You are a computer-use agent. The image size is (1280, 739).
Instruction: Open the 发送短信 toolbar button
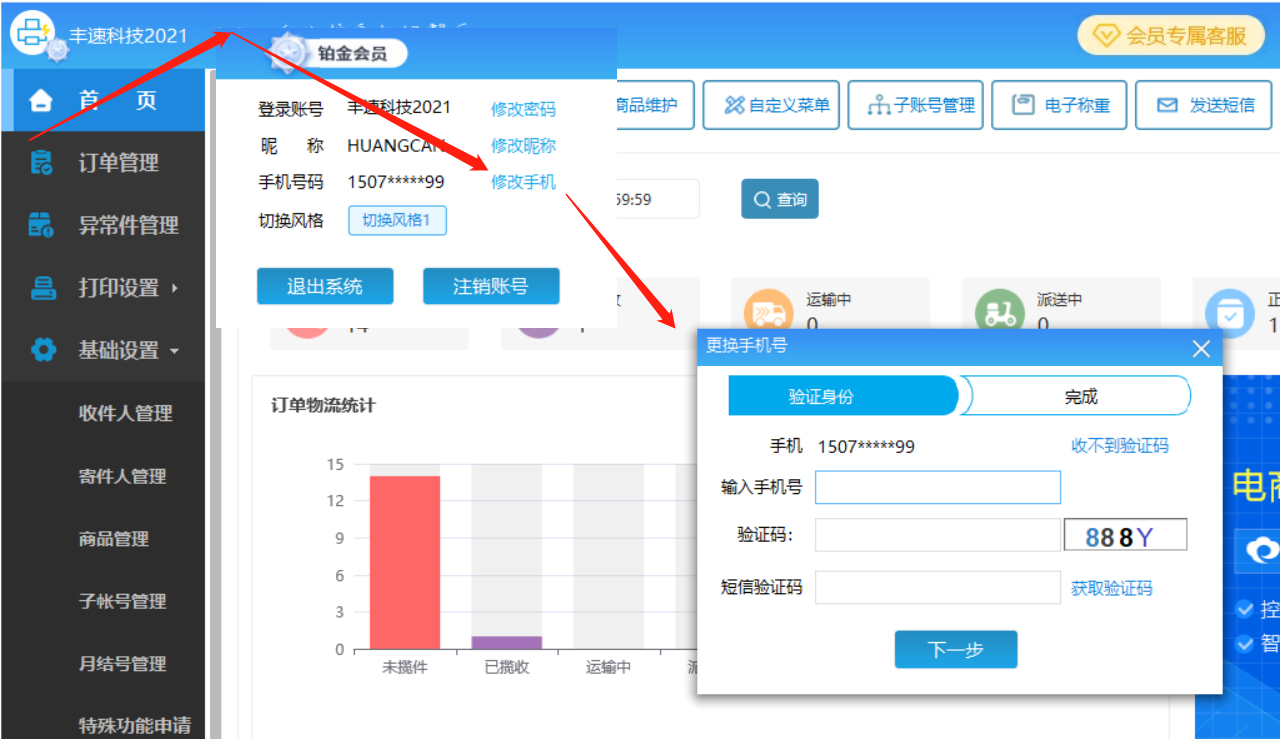coord(1204,105)
